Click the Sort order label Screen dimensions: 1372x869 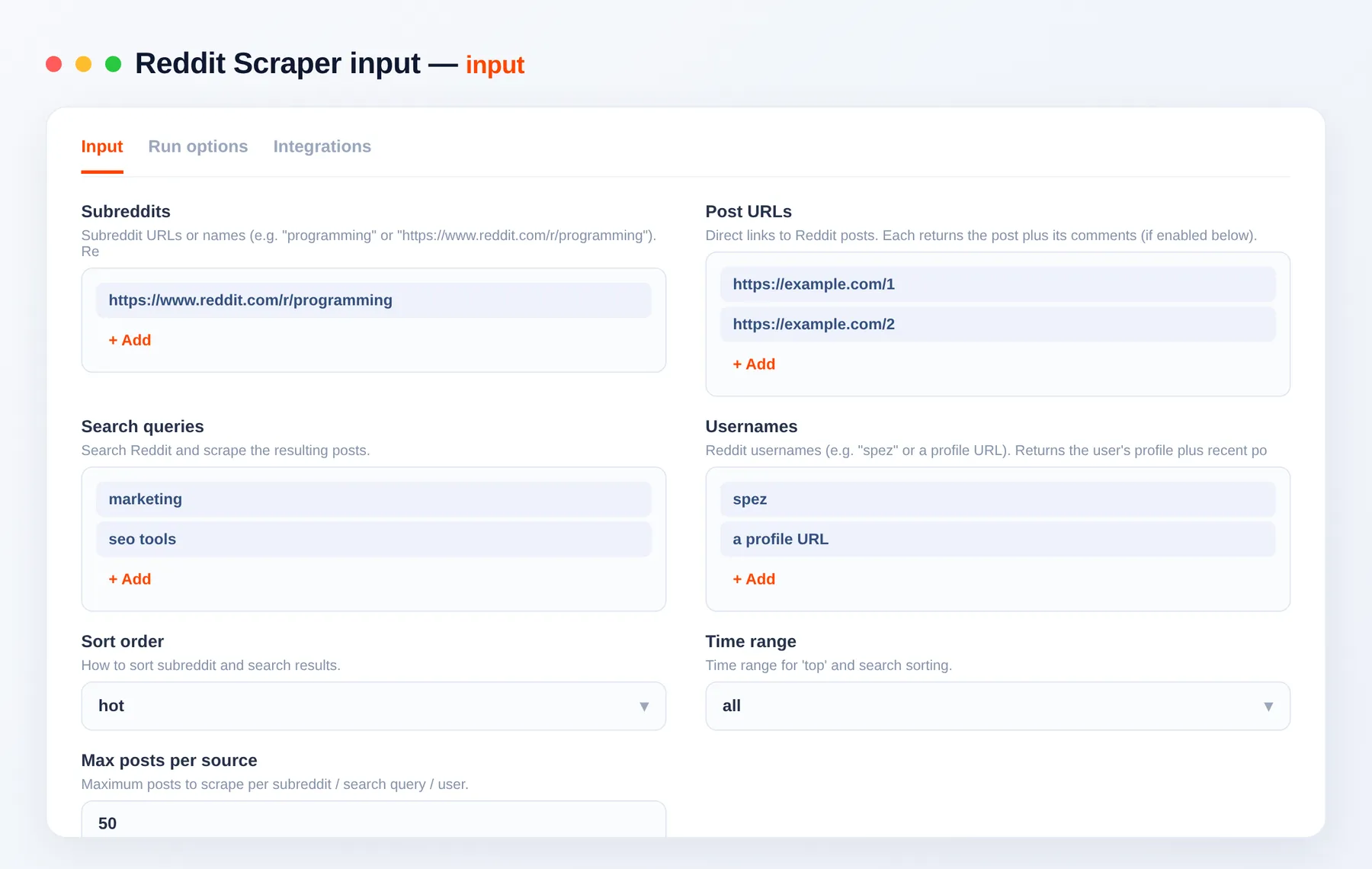[123, 642]
